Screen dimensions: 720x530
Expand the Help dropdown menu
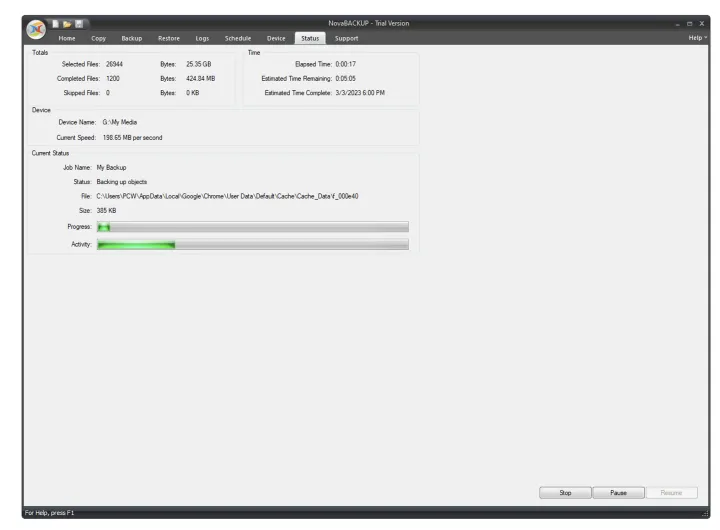click(697, 38)
